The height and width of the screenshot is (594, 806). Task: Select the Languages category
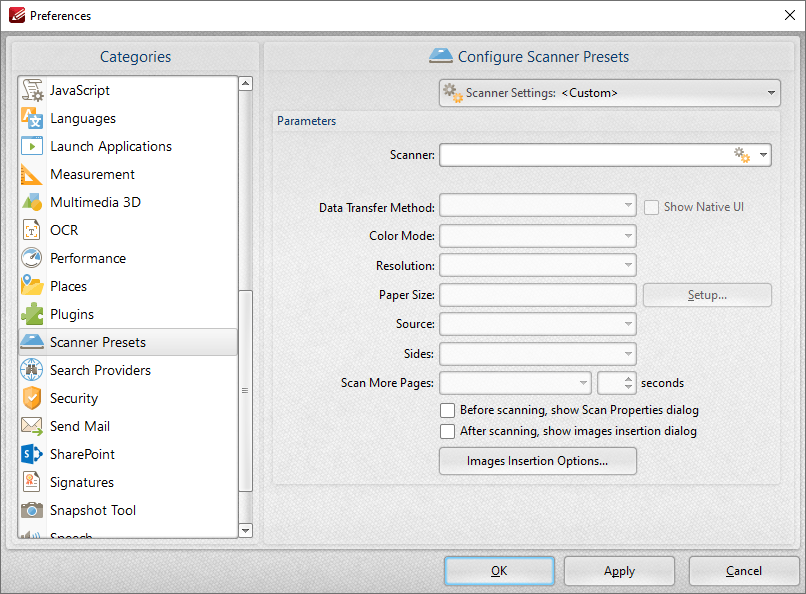coord(128,118)
